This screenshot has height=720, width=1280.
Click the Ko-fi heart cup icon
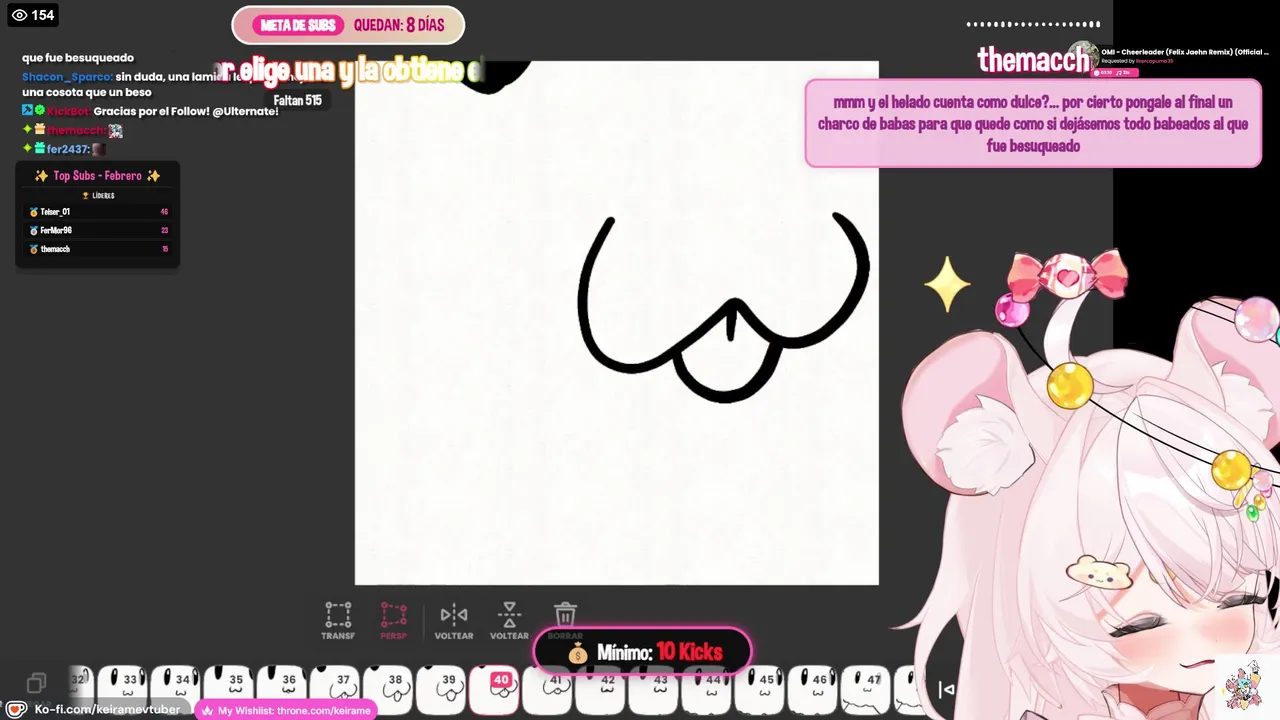click(16, 709)
